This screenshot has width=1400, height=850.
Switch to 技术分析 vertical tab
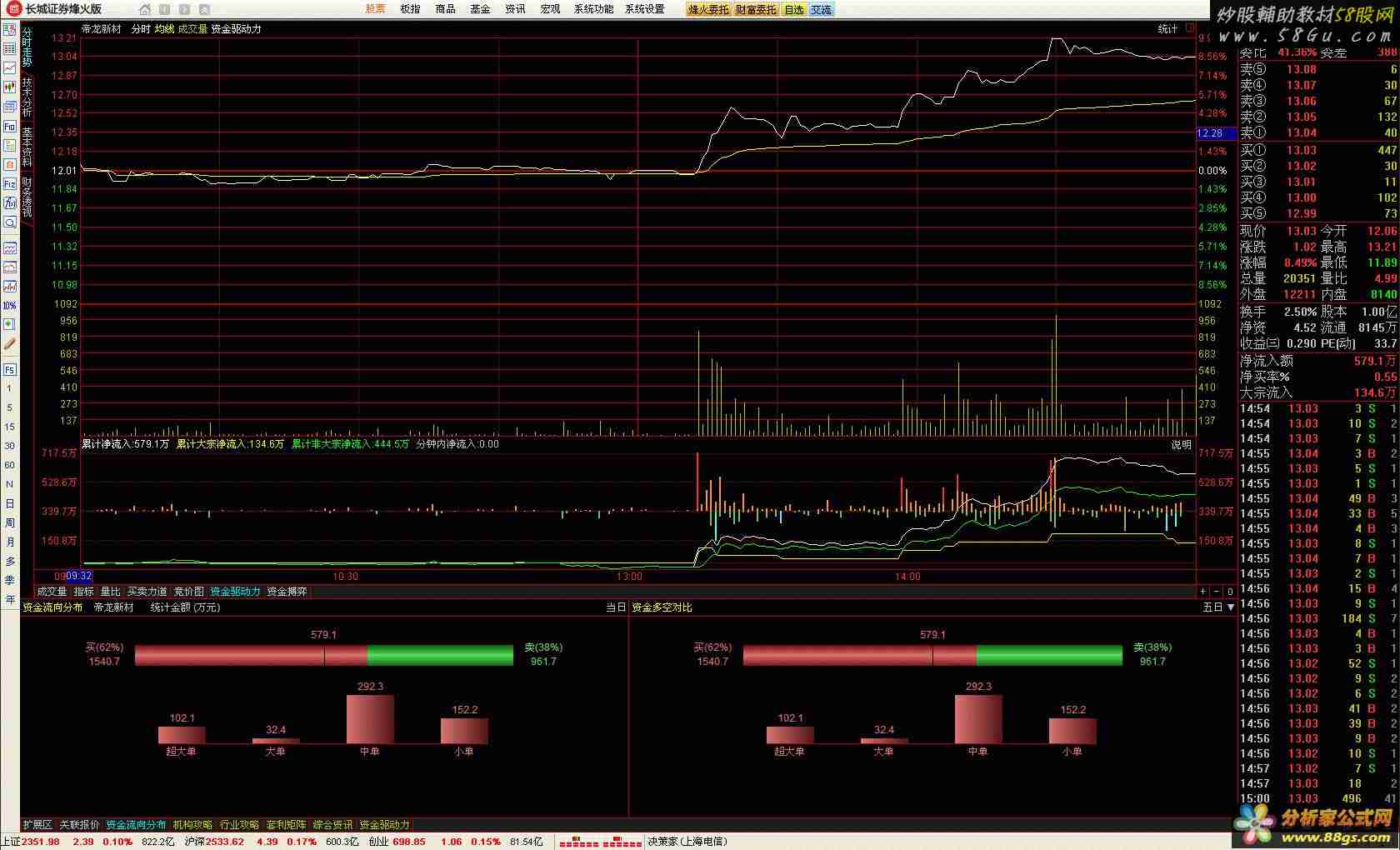[27, 97]
